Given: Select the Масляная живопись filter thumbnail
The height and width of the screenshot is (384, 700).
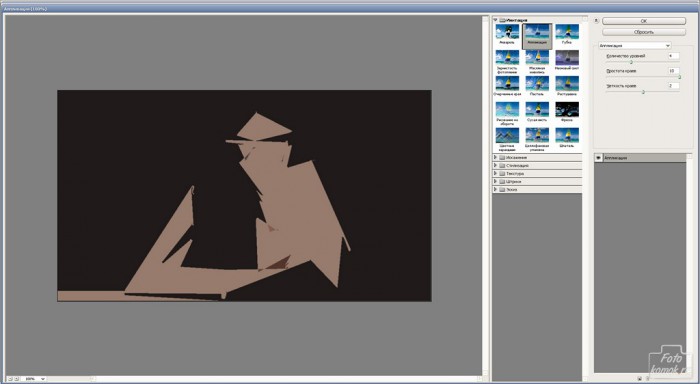Looking at the screenshot, I should [537, 58].
